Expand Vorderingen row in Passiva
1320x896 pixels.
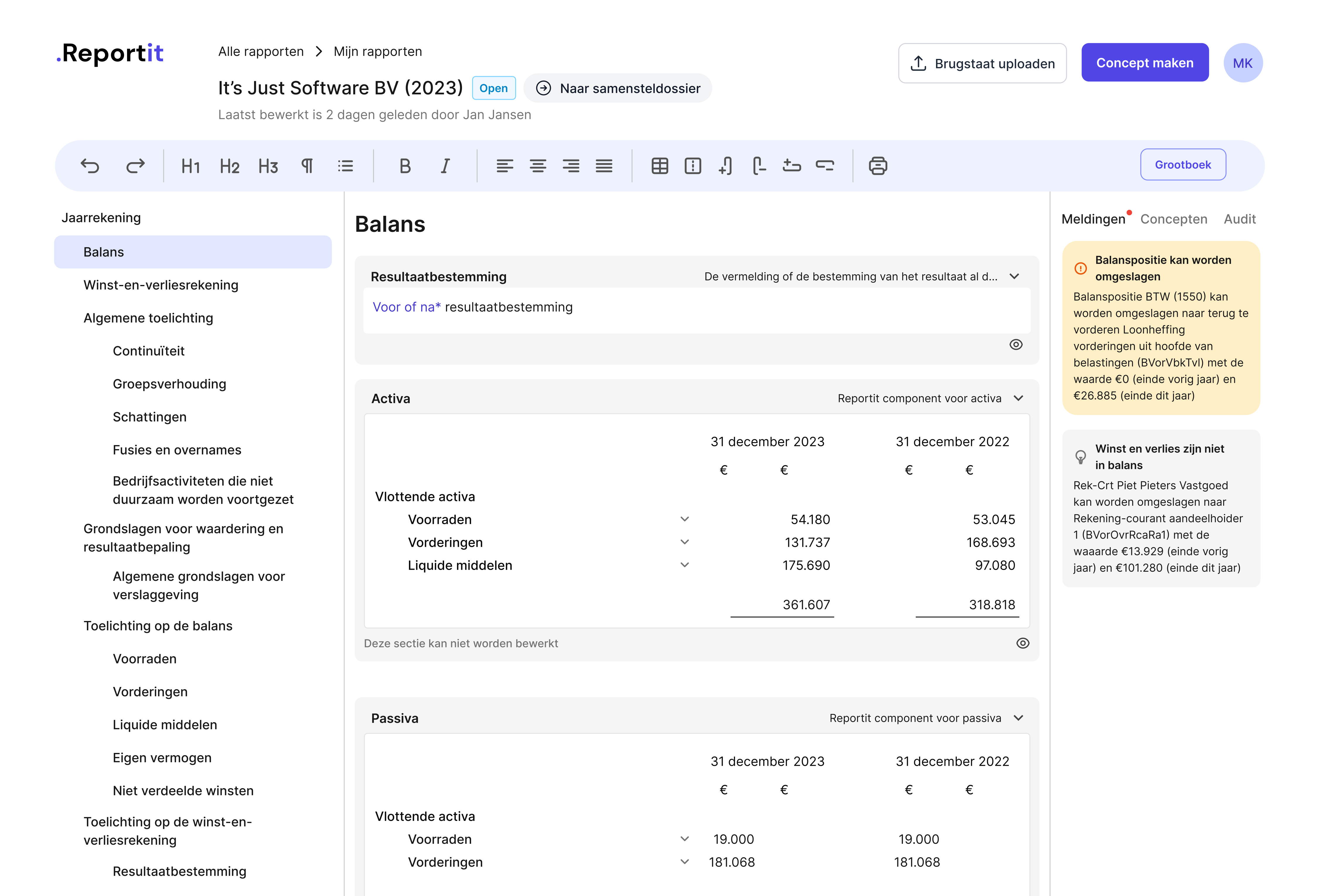click(685, 862)
